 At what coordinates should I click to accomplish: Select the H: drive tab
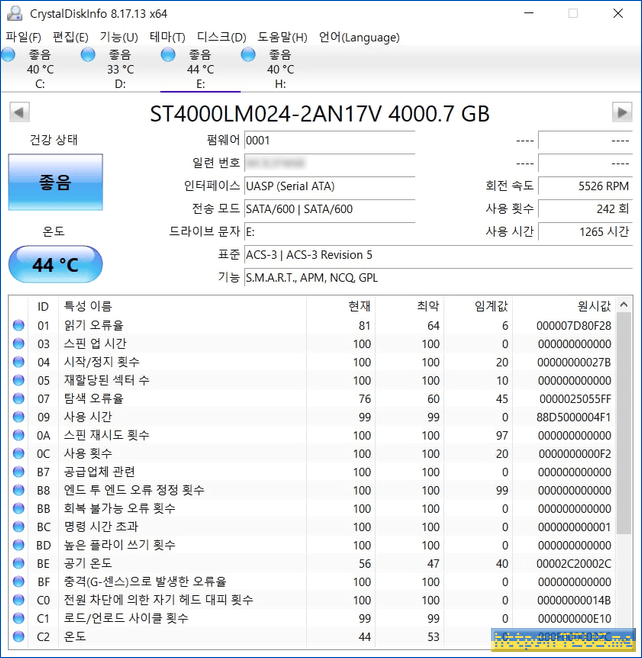click(x=280, y=69)
